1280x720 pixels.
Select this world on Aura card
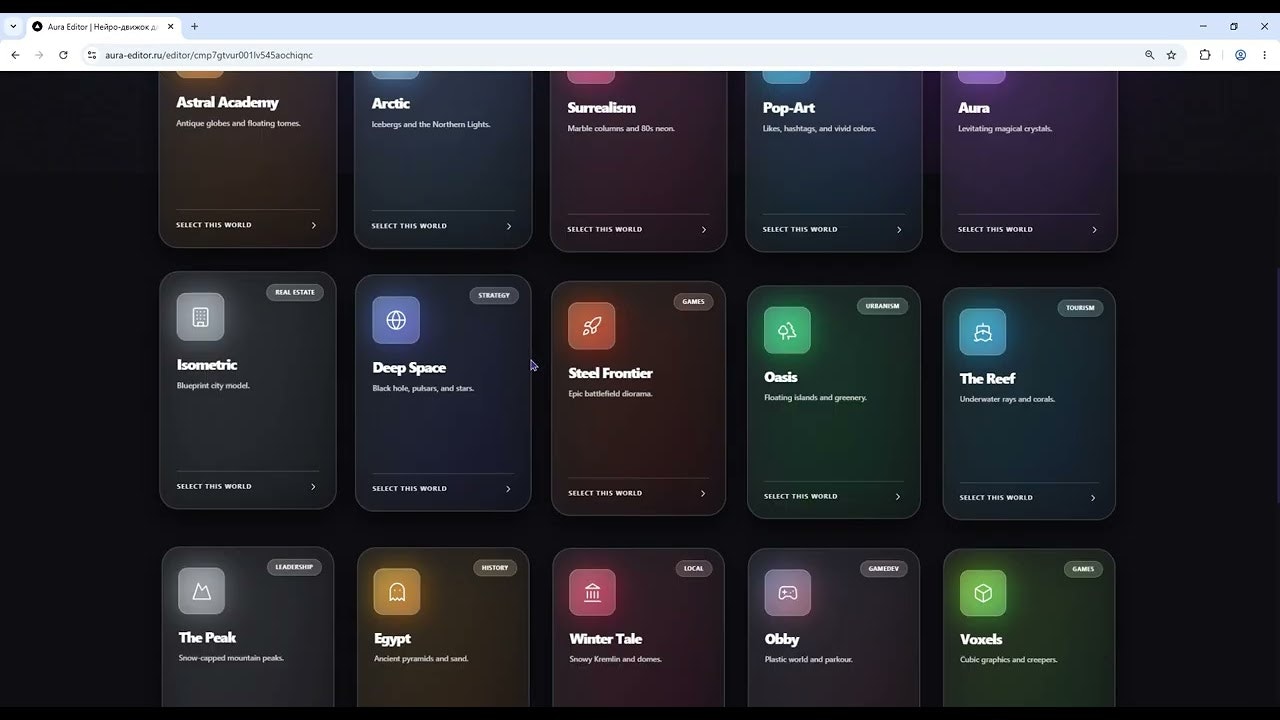pos(995,229)
